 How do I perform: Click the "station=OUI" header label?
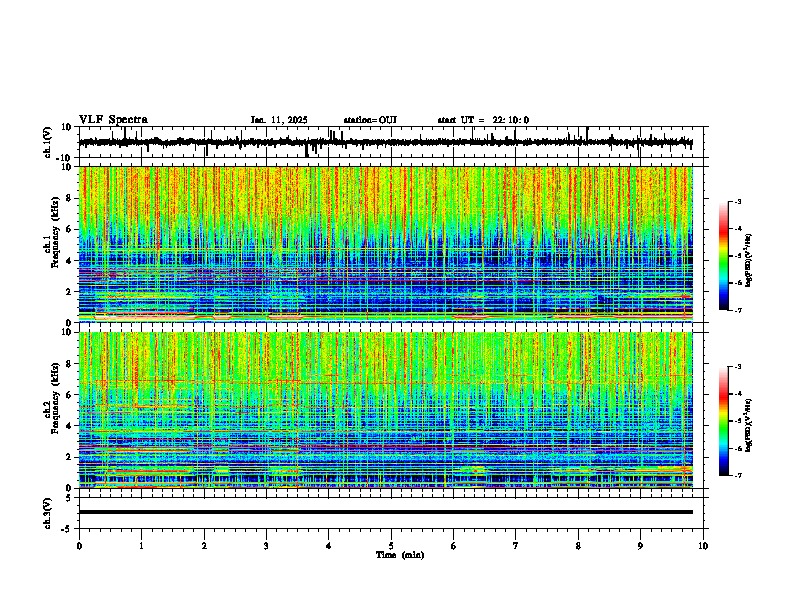(x=370, y=120)
